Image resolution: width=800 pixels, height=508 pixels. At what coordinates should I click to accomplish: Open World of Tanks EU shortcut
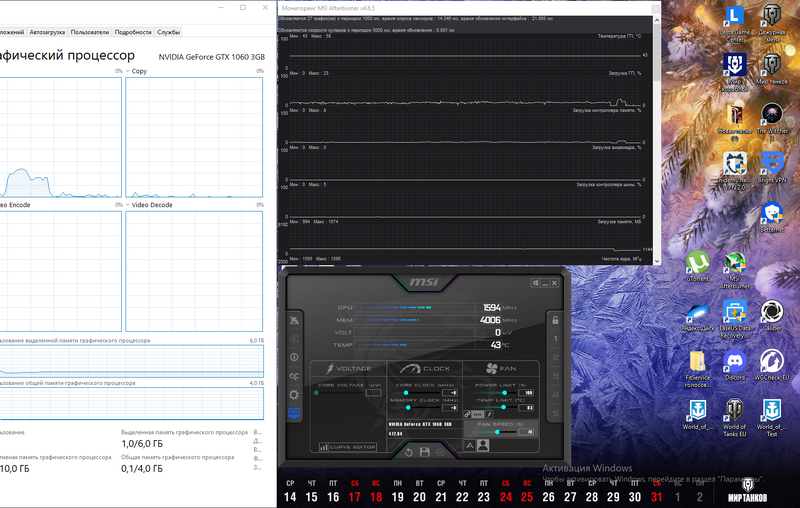(x=735, y=418)
